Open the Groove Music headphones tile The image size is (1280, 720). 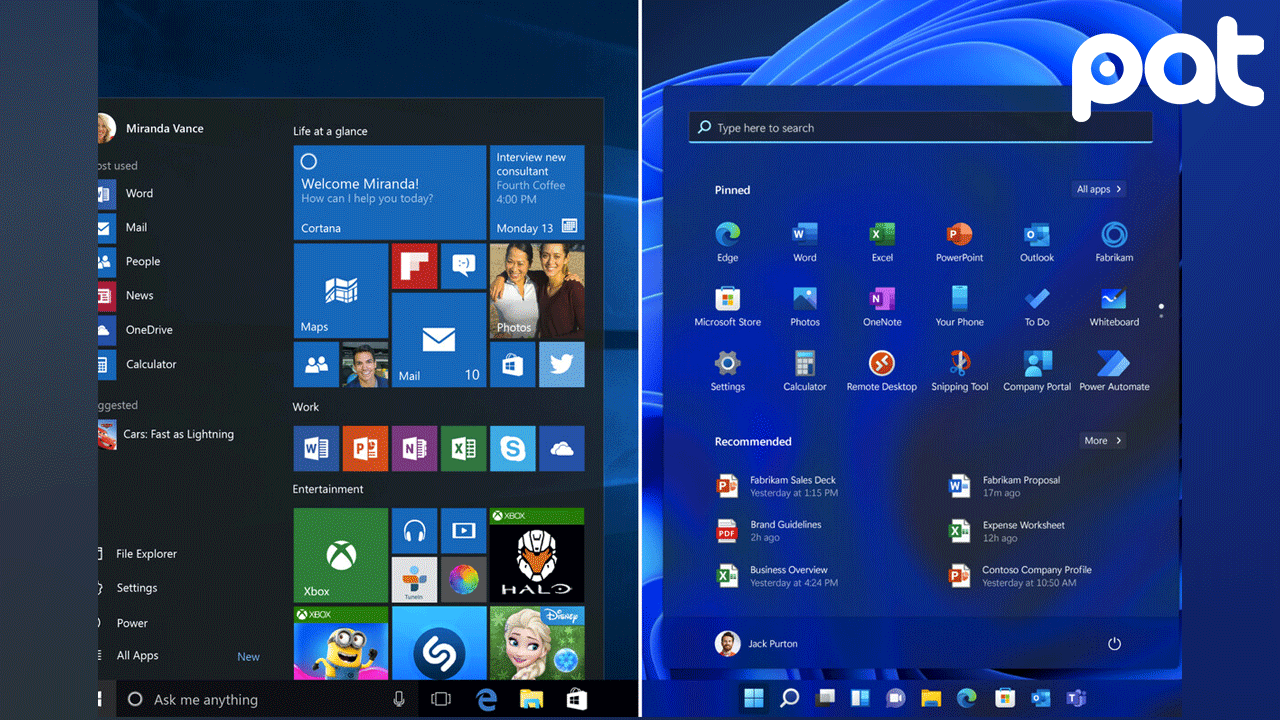click(414, 530)
